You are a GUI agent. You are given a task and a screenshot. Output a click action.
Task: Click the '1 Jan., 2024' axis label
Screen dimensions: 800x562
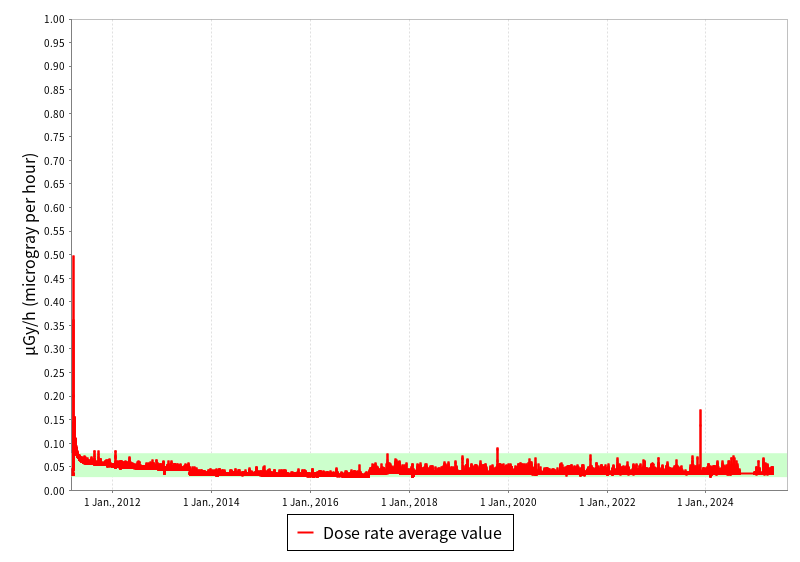(705, 502)
